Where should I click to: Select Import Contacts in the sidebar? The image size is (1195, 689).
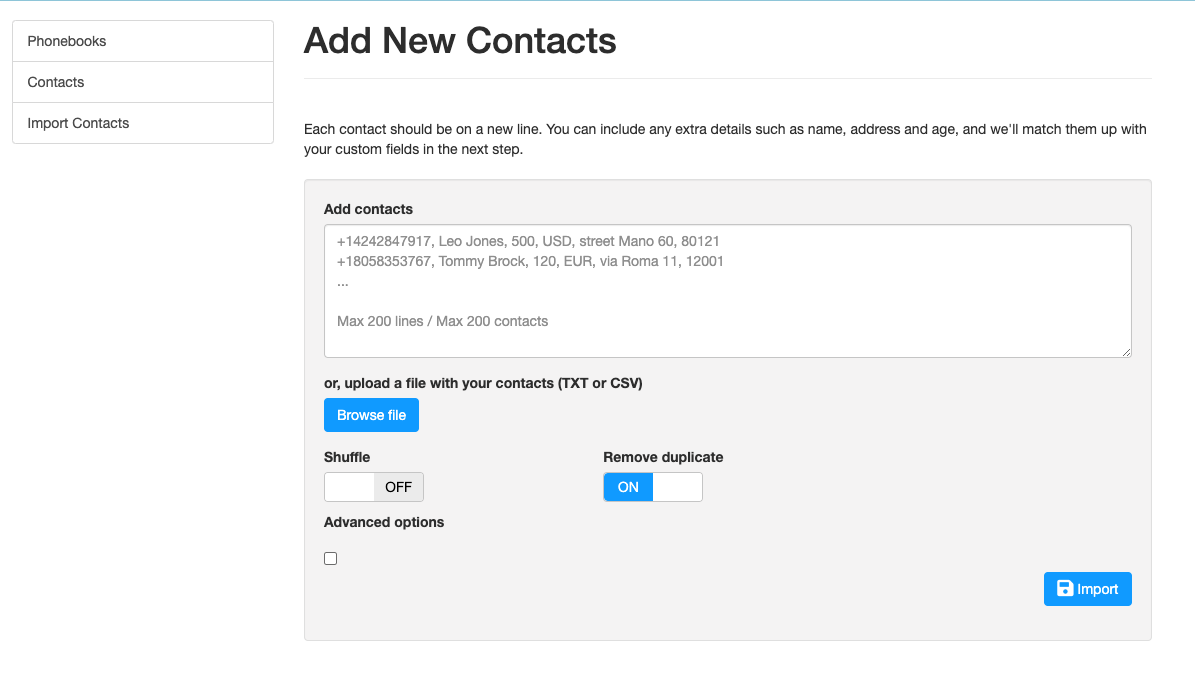pos(143,123)
